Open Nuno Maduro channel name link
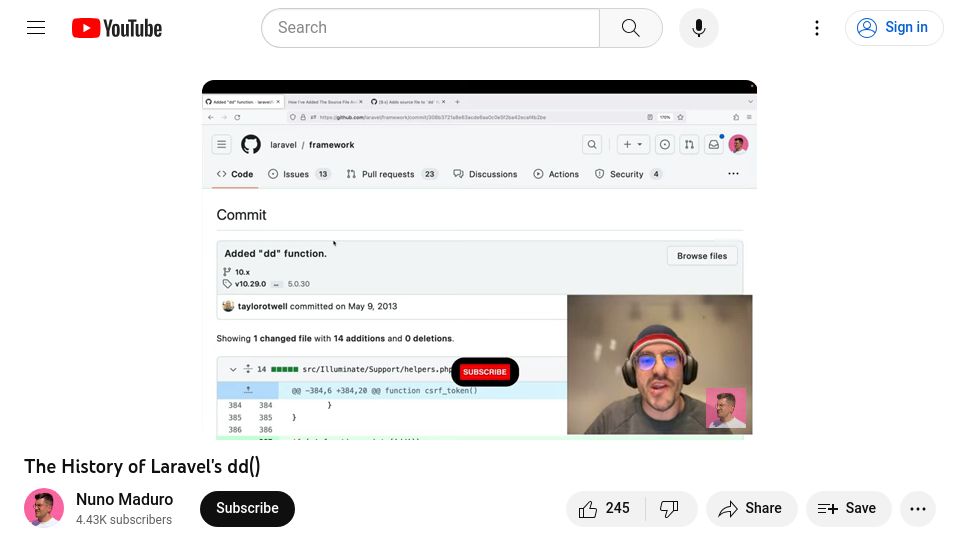 (x=124, y=499)
